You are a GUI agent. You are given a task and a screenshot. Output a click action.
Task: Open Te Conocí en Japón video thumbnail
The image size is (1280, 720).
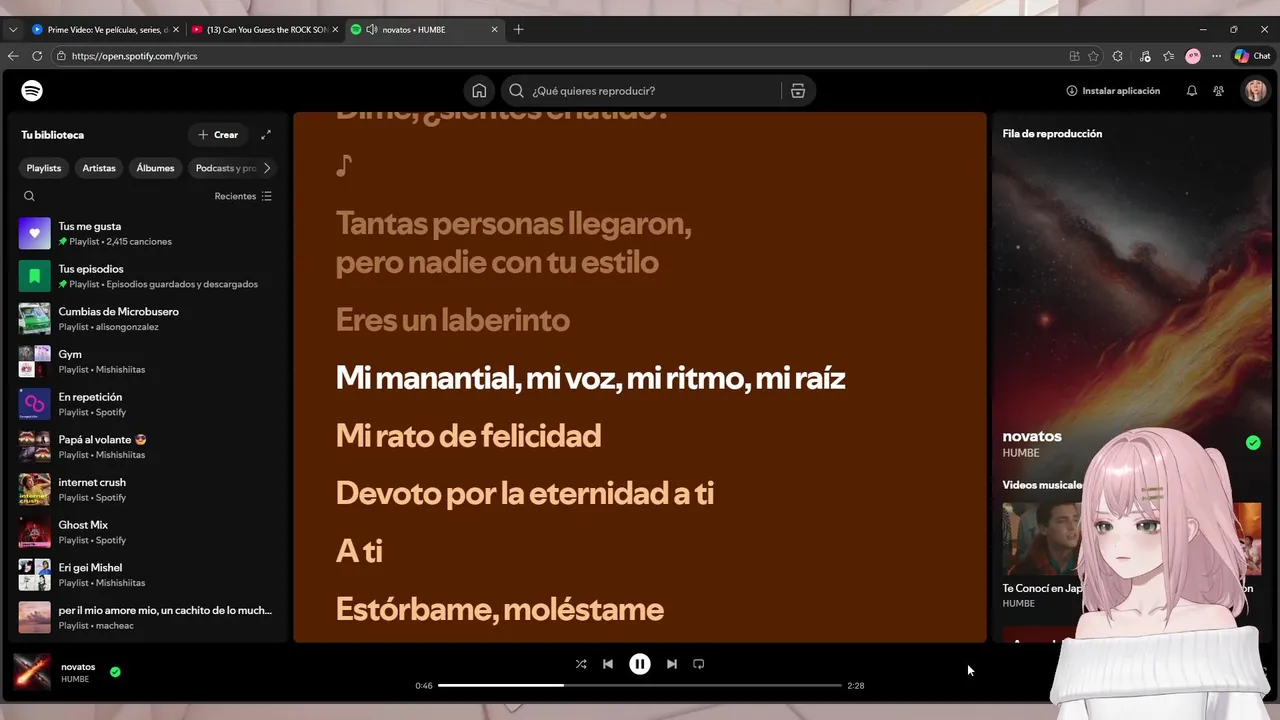pyautogui.click(x=1042, y=539)
